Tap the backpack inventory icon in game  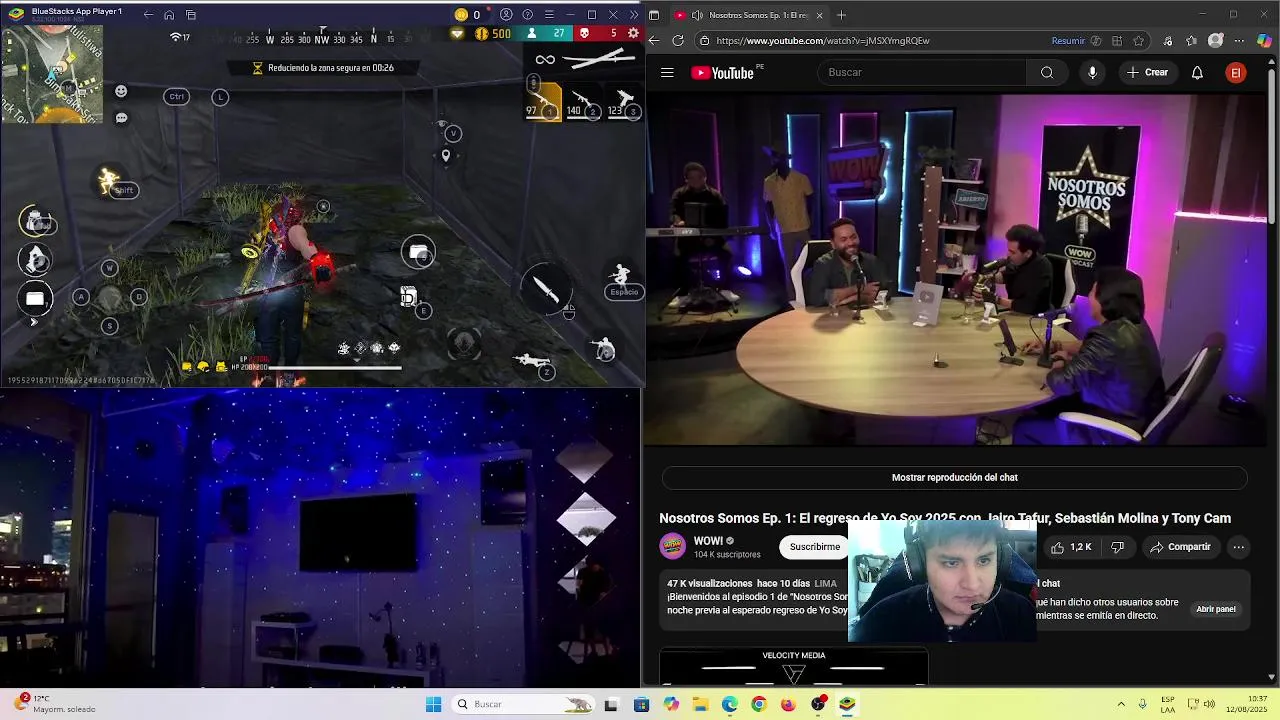(x=37, y=220)
